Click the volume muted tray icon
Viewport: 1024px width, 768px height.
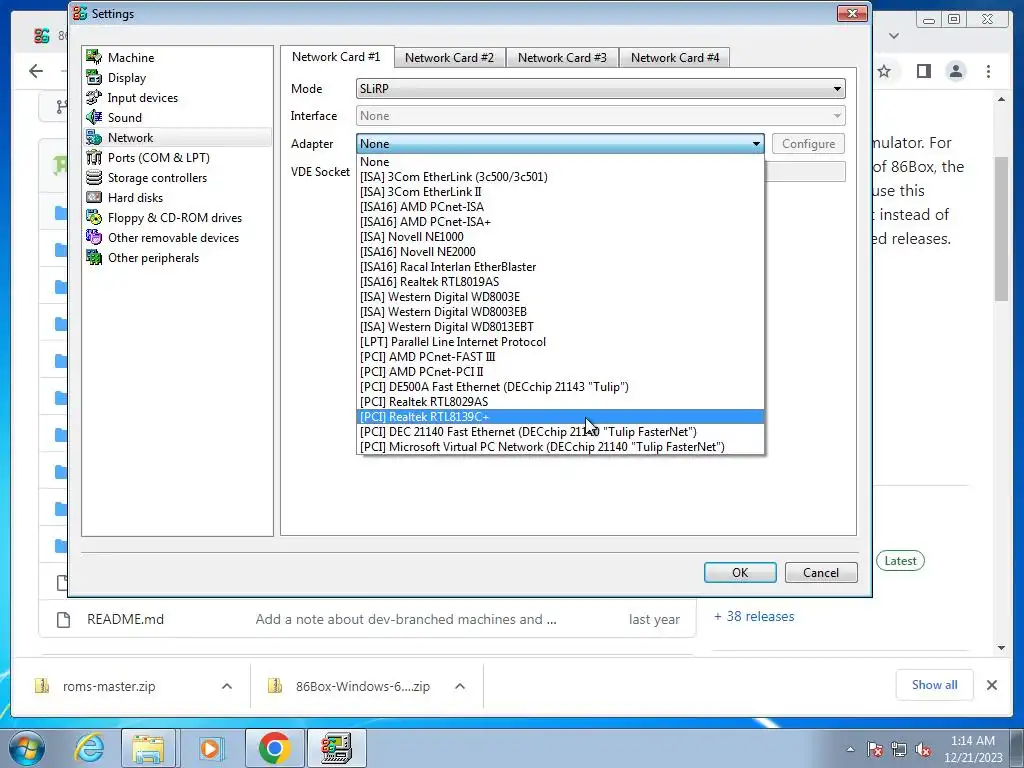tap(923, 749)
